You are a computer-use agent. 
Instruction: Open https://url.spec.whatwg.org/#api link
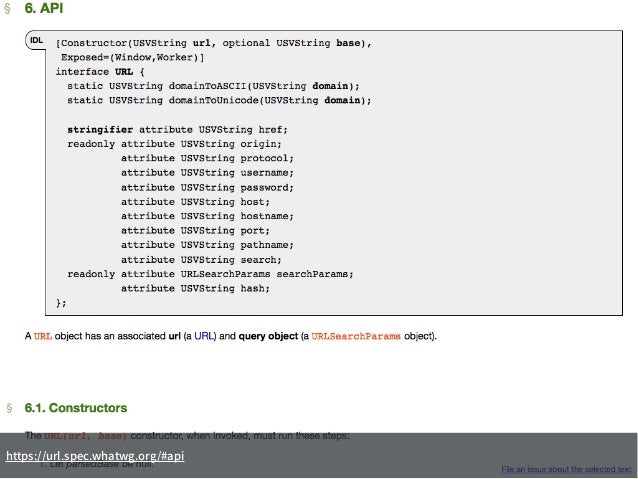pyautogui.click(x=95, y=456)
